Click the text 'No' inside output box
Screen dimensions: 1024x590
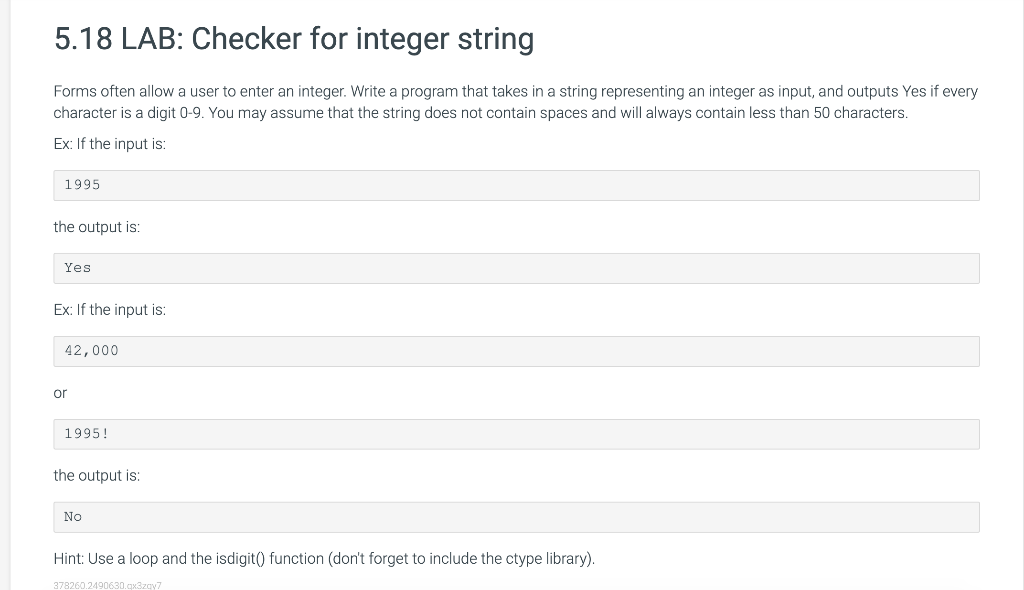pos(72,517)
